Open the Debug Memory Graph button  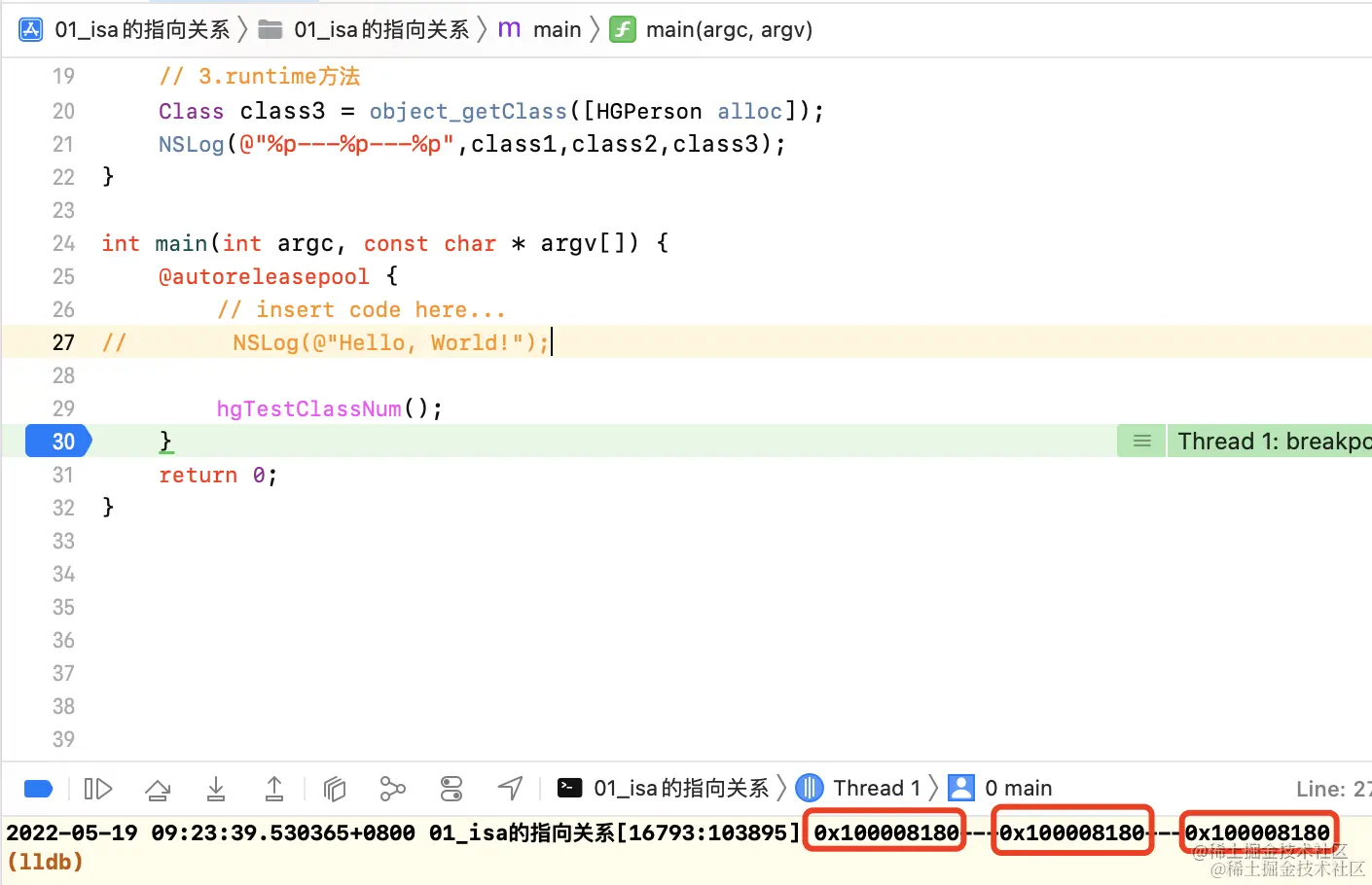click(x=393, y=789)
